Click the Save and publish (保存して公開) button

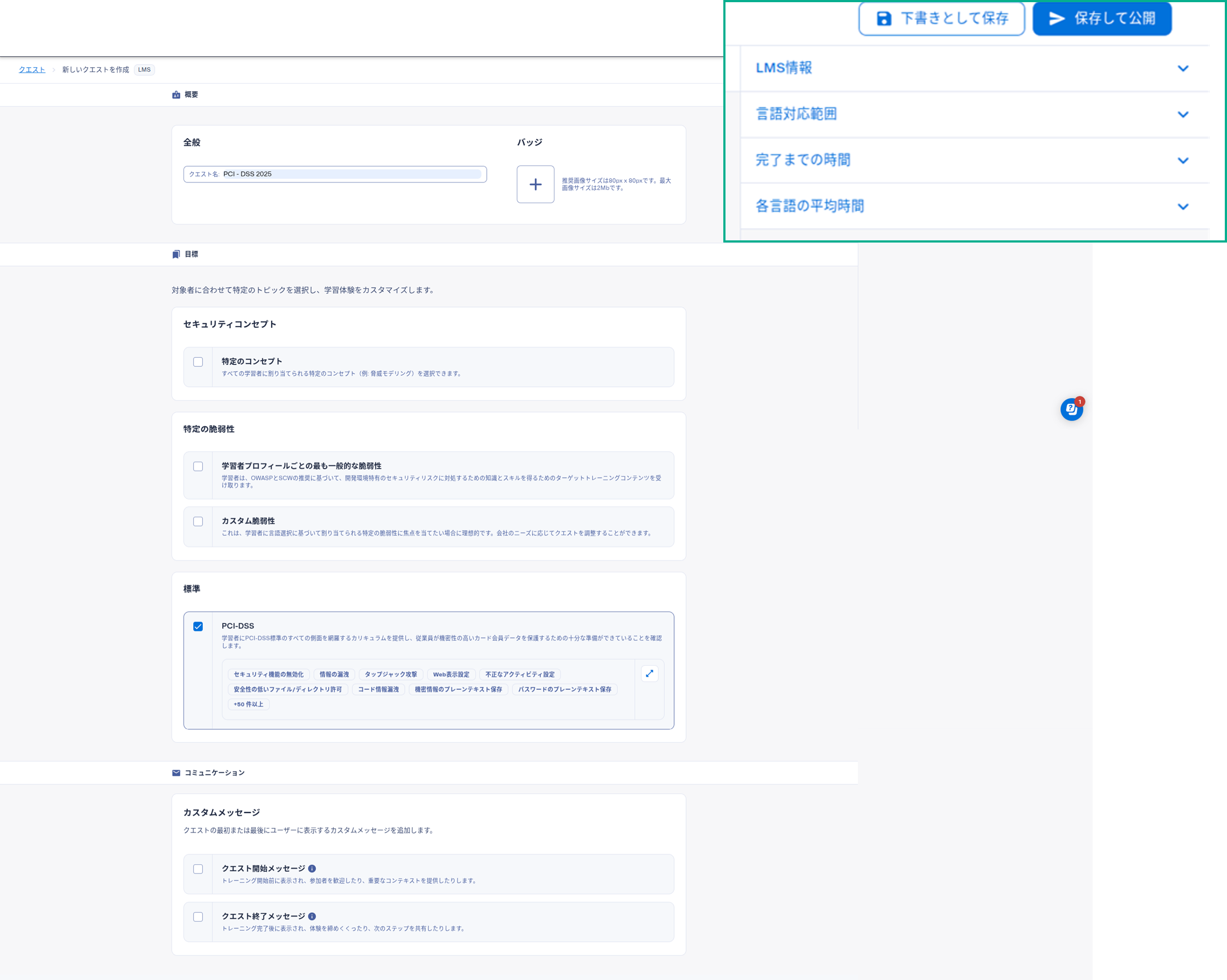(x=1102, y=19)
